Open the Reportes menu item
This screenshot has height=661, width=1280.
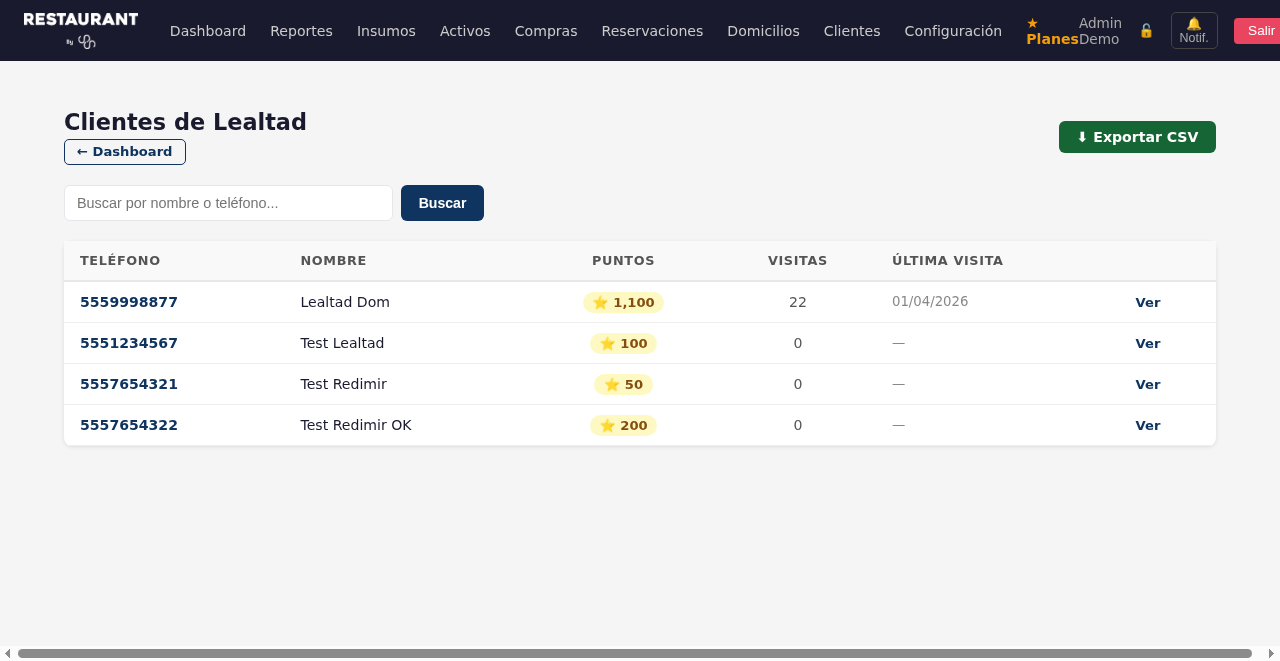(x=301, y=31)
